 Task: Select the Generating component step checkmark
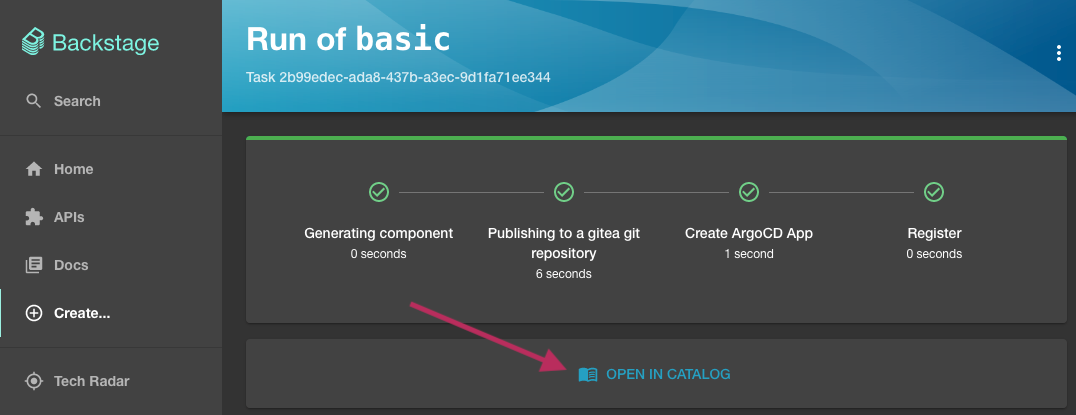click(x=379, y=192)
